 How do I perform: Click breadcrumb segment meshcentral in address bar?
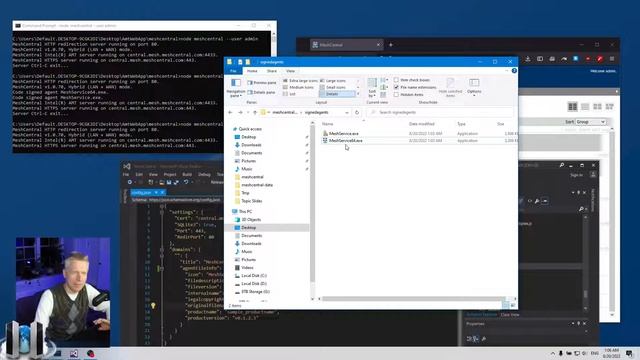coord(284,112)
